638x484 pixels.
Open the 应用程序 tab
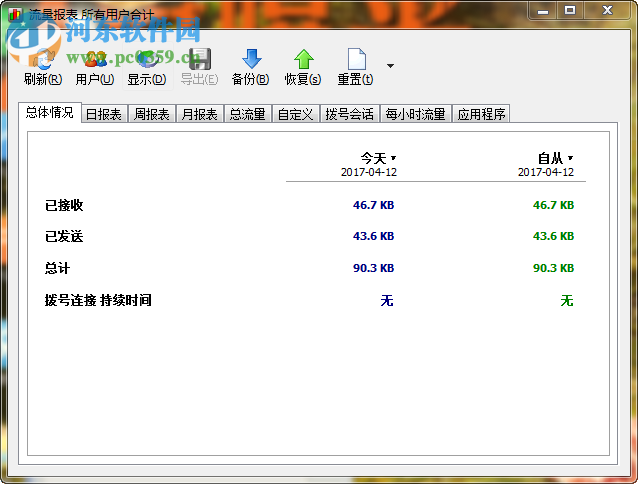(481, 114)
